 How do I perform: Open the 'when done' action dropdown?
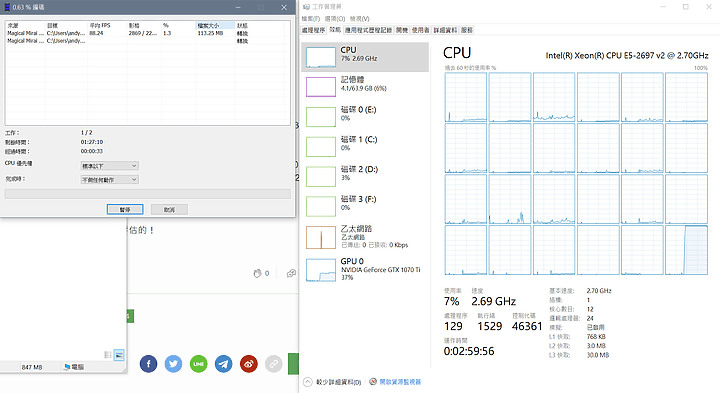(x=109, y=180)
